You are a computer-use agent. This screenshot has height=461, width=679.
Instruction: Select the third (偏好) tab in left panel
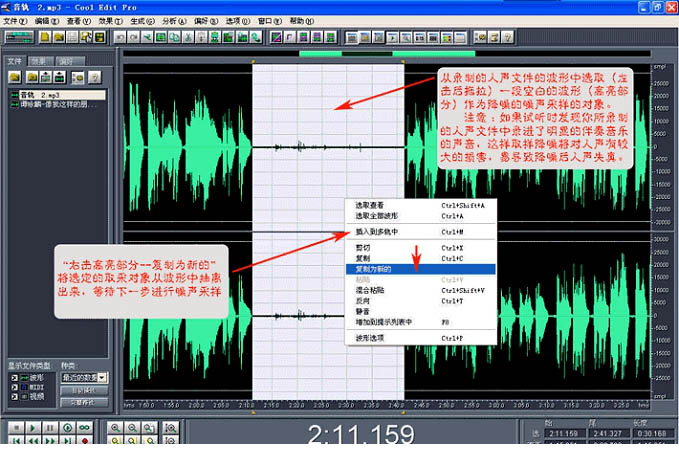tap(69, 61)
